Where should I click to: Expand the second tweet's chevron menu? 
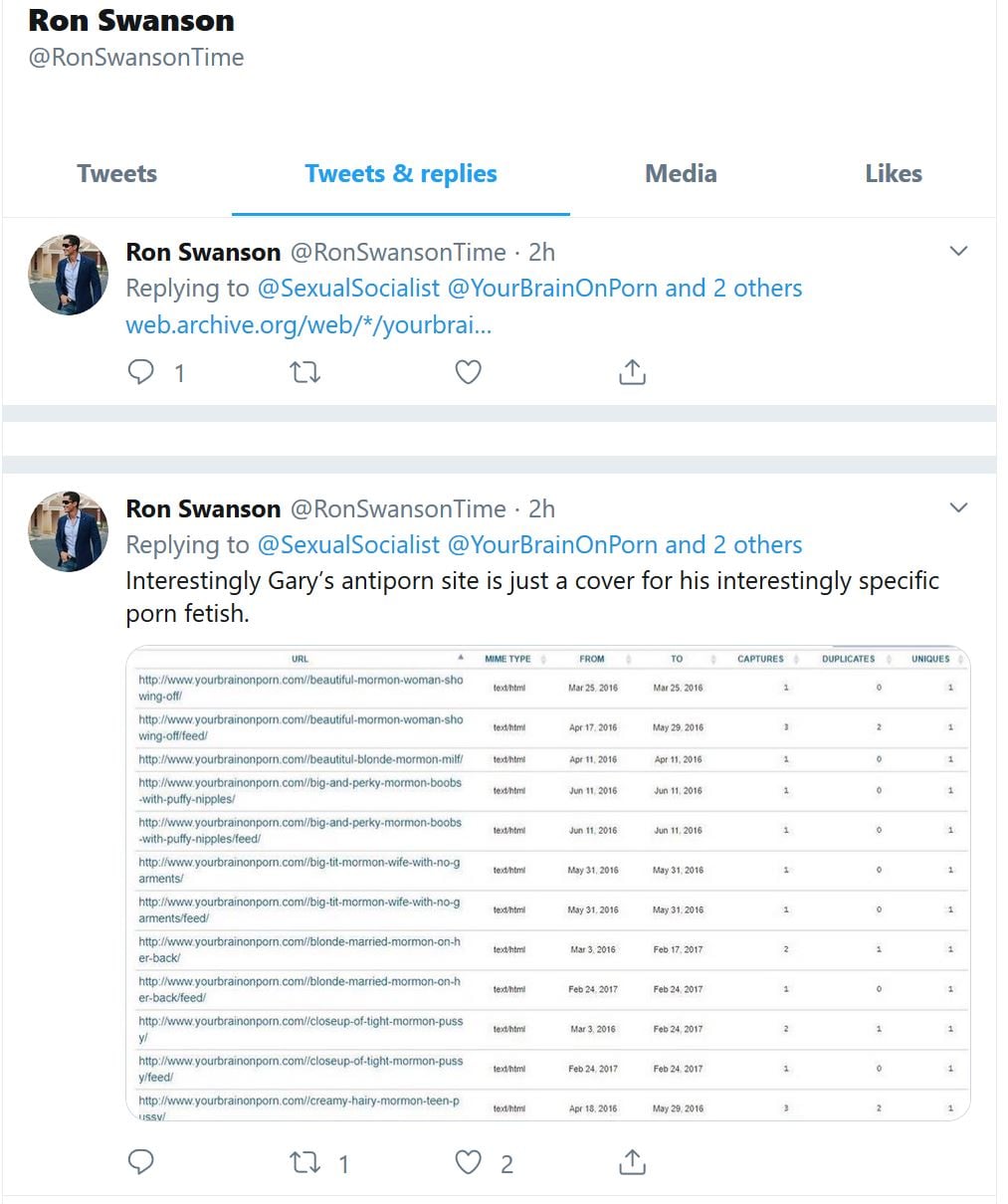pyautogui.click(x=958, y=507)
